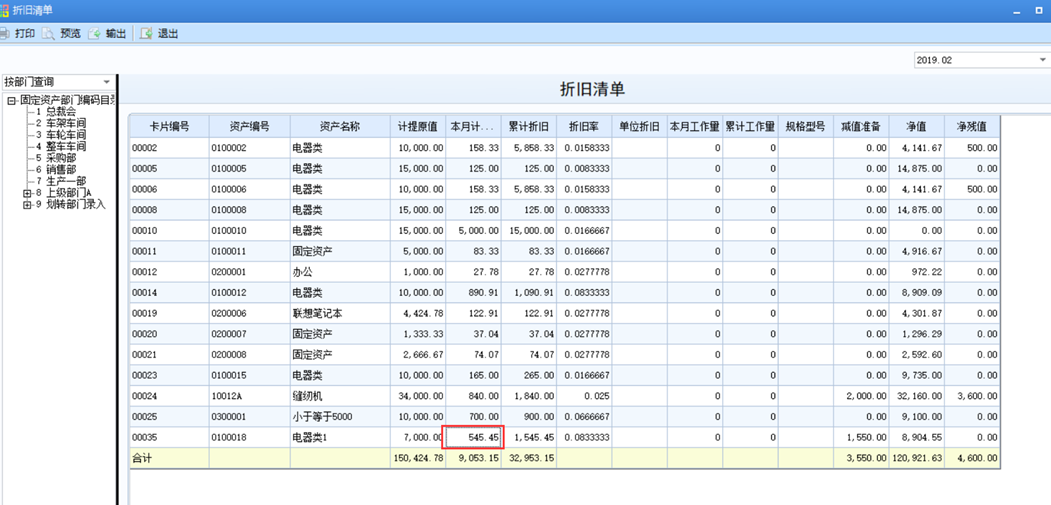The width and height of the screenshot is (1051, 505).
Task: Click monthly depreciation cell 5,000.00
Action: click(x=473, y=231)
